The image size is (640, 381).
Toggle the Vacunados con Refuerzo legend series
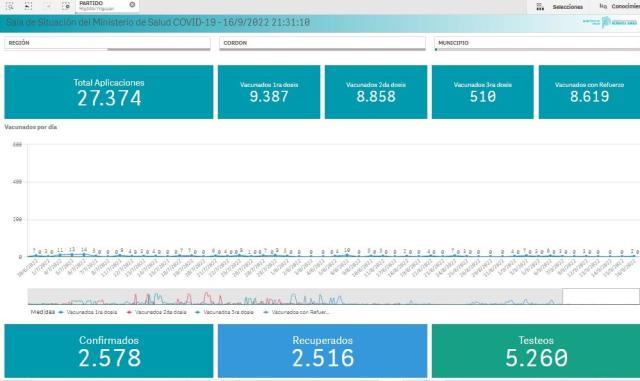[297, 312]
